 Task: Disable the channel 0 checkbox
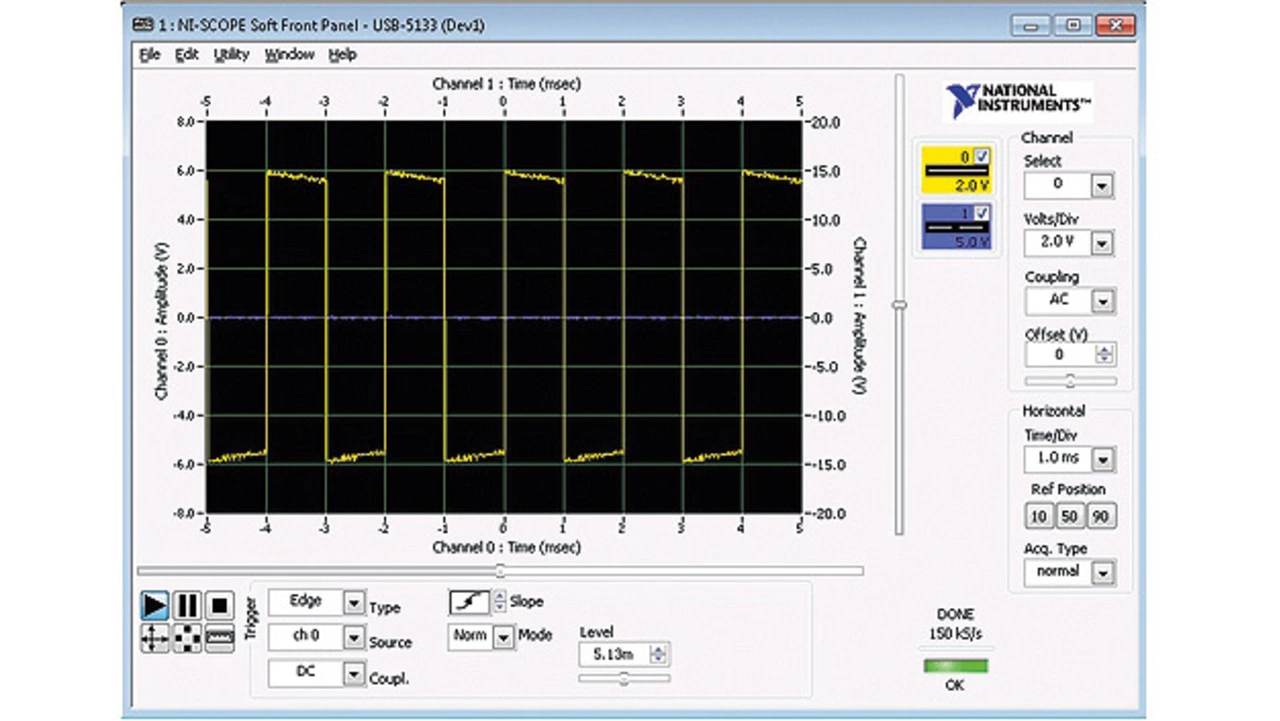pos(981,155)
